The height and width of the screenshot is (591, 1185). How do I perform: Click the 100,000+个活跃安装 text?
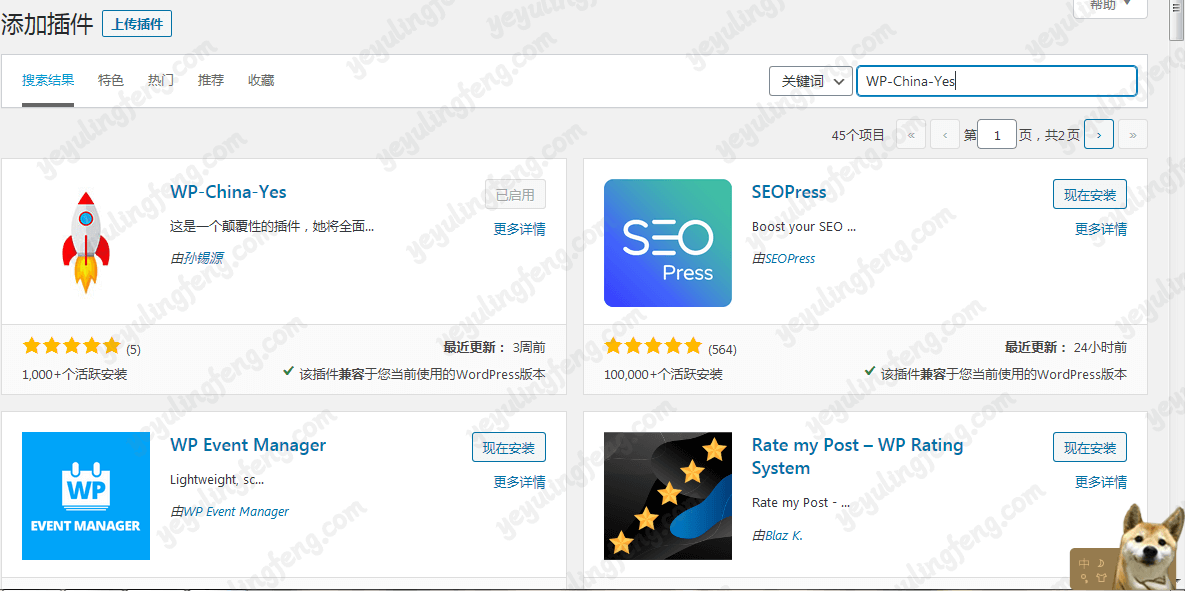tap(663, 374)
